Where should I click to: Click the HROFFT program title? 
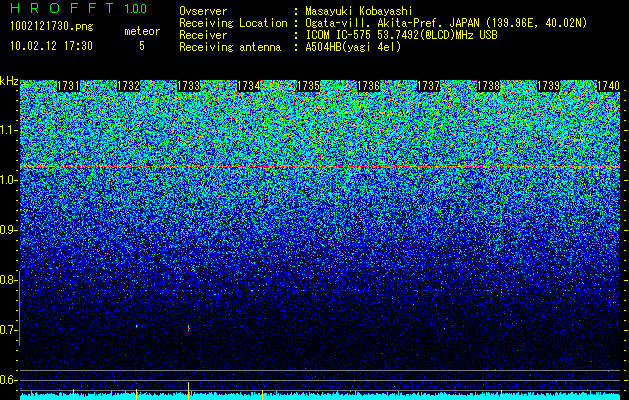point(62,8)
